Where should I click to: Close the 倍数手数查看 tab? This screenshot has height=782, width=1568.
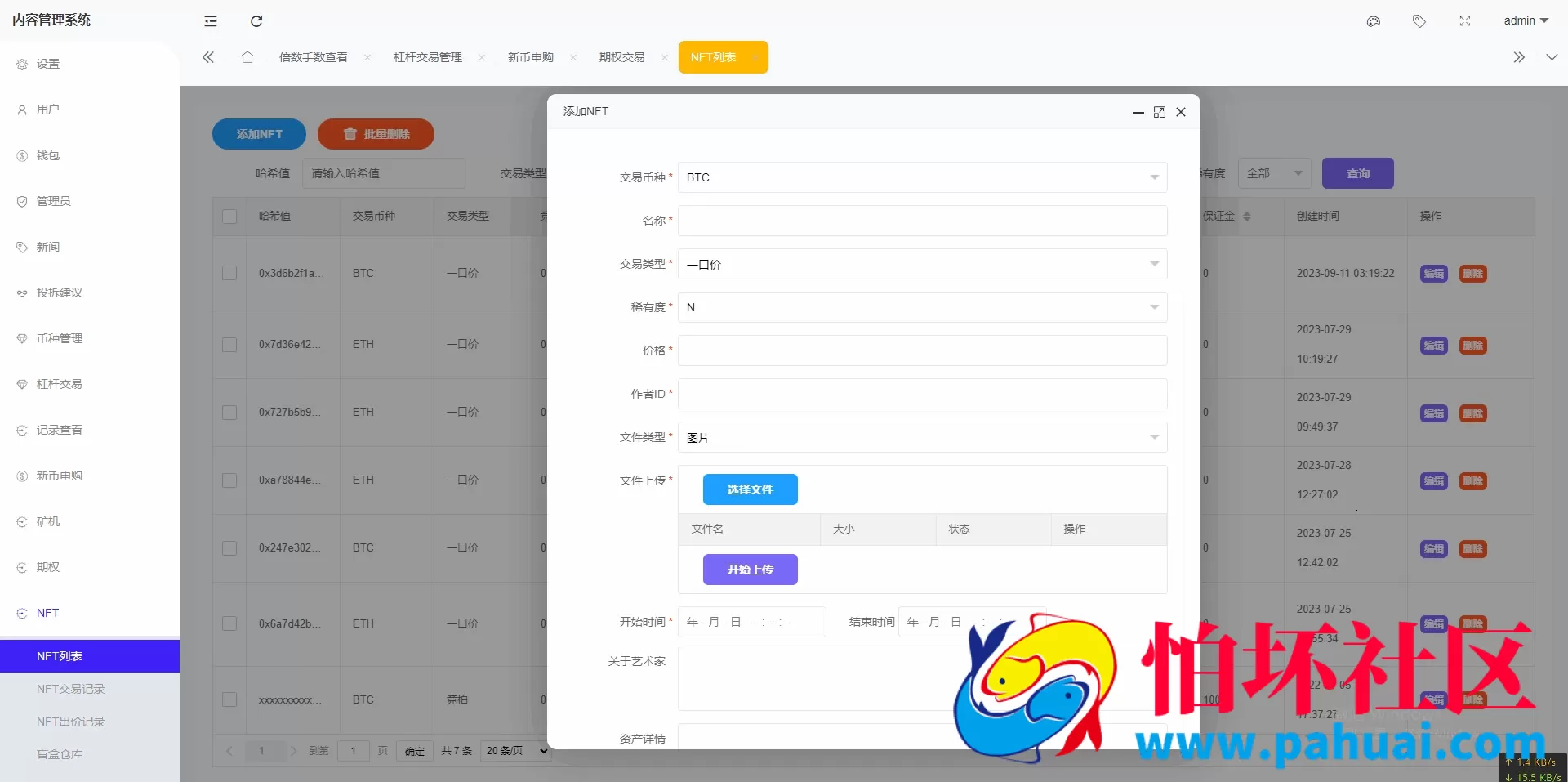coord(367,57)
